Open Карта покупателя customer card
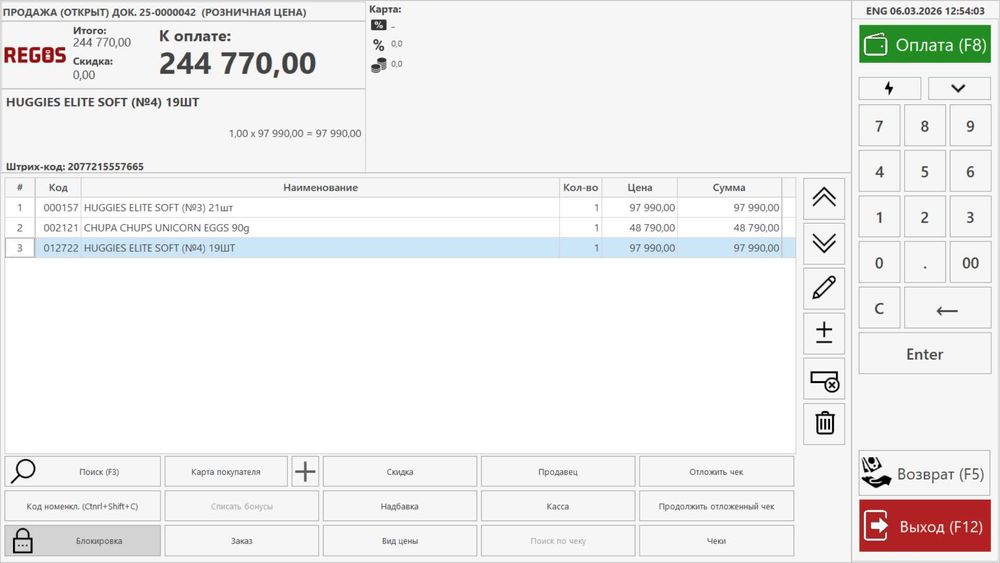 tap(226, 472)
